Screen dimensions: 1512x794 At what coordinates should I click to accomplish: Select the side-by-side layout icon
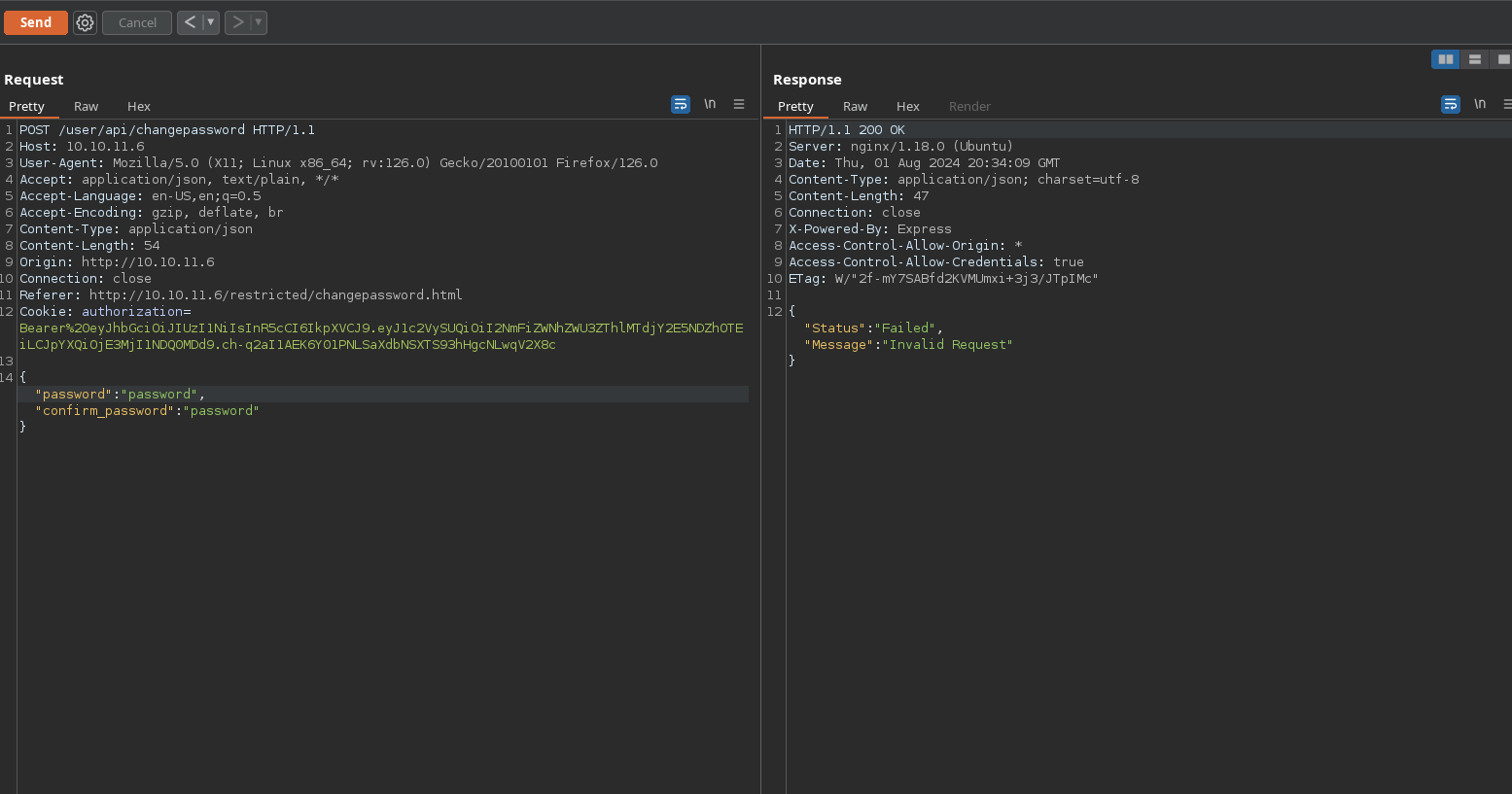1446,59
